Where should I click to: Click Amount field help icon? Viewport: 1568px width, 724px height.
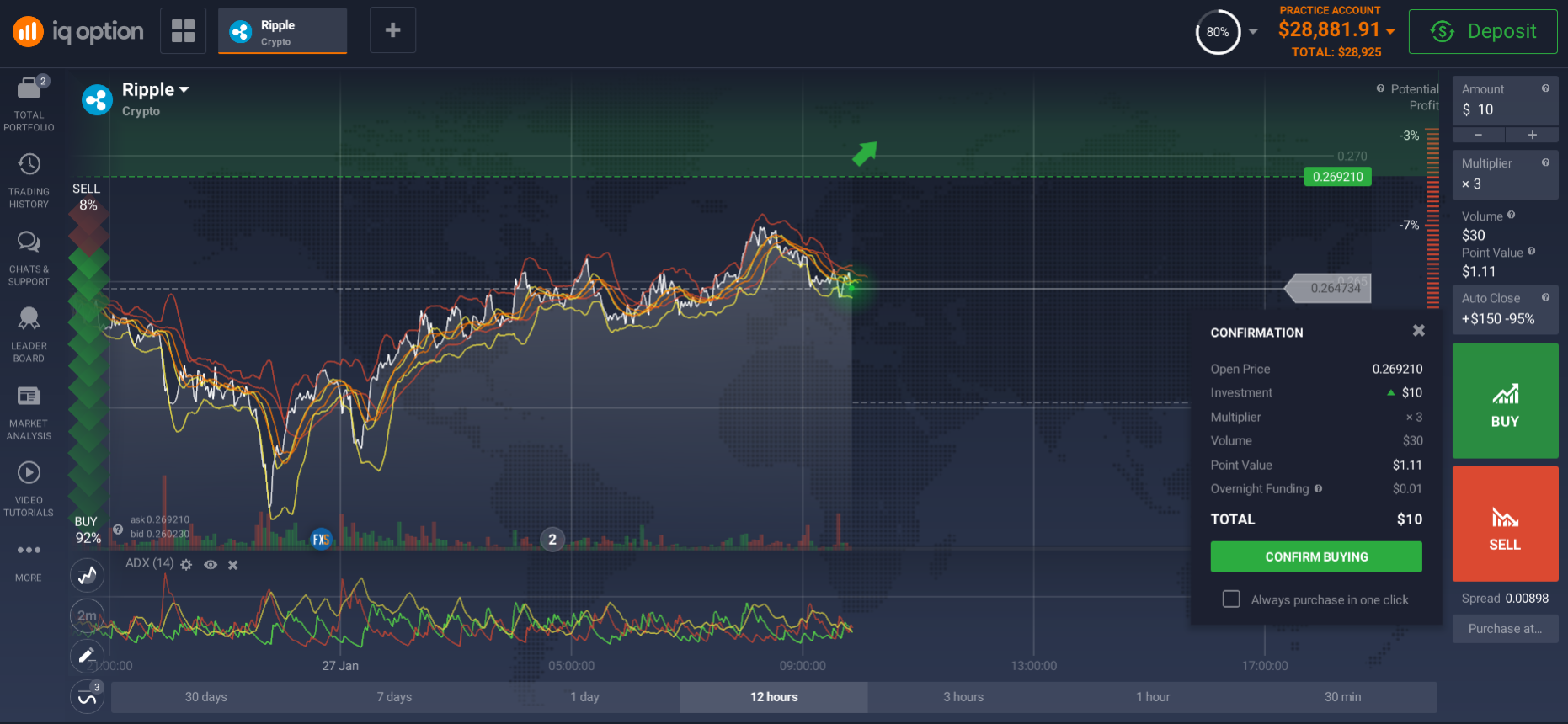point(1545,88)
